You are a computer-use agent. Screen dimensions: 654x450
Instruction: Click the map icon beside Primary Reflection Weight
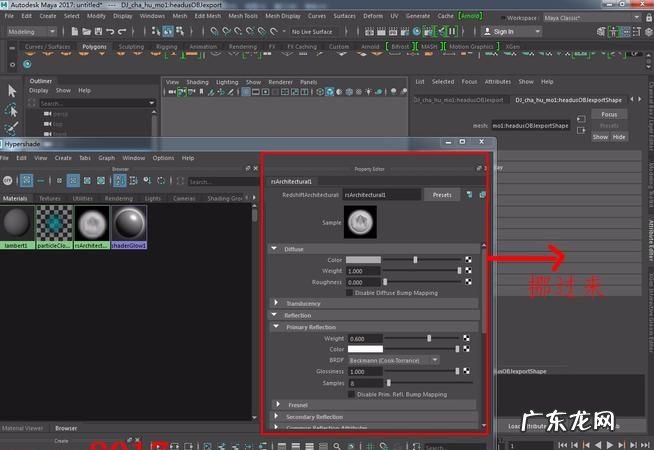coord(467,338)
